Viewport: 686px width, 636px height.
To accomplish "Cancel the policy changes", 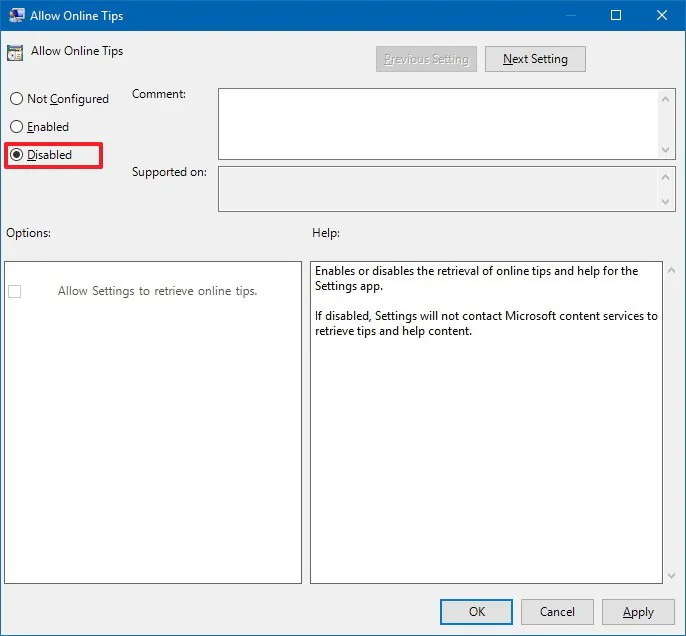I will [557, 612].
